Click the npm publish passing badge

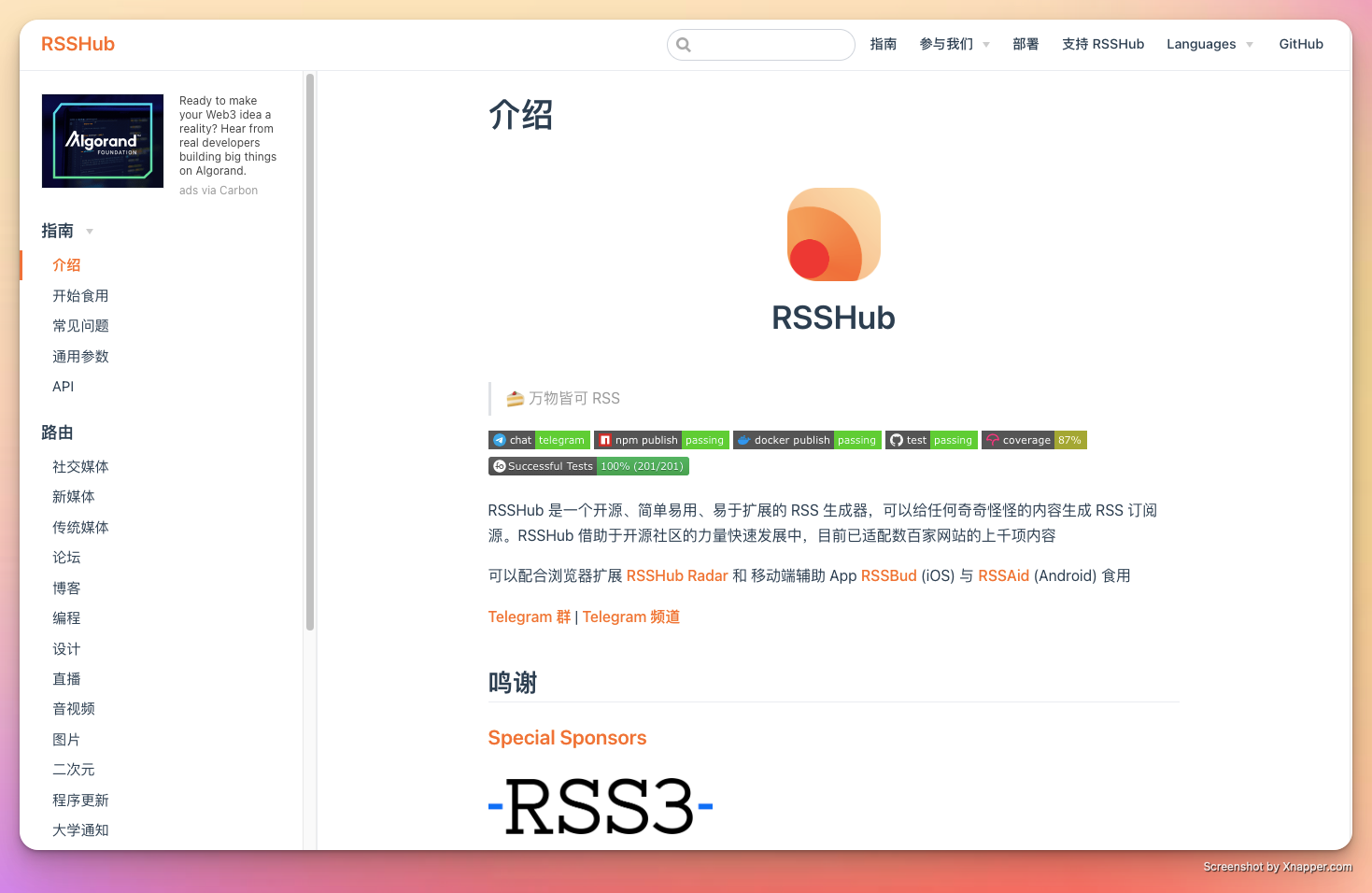pyautogui.click(x=661, y=439)
